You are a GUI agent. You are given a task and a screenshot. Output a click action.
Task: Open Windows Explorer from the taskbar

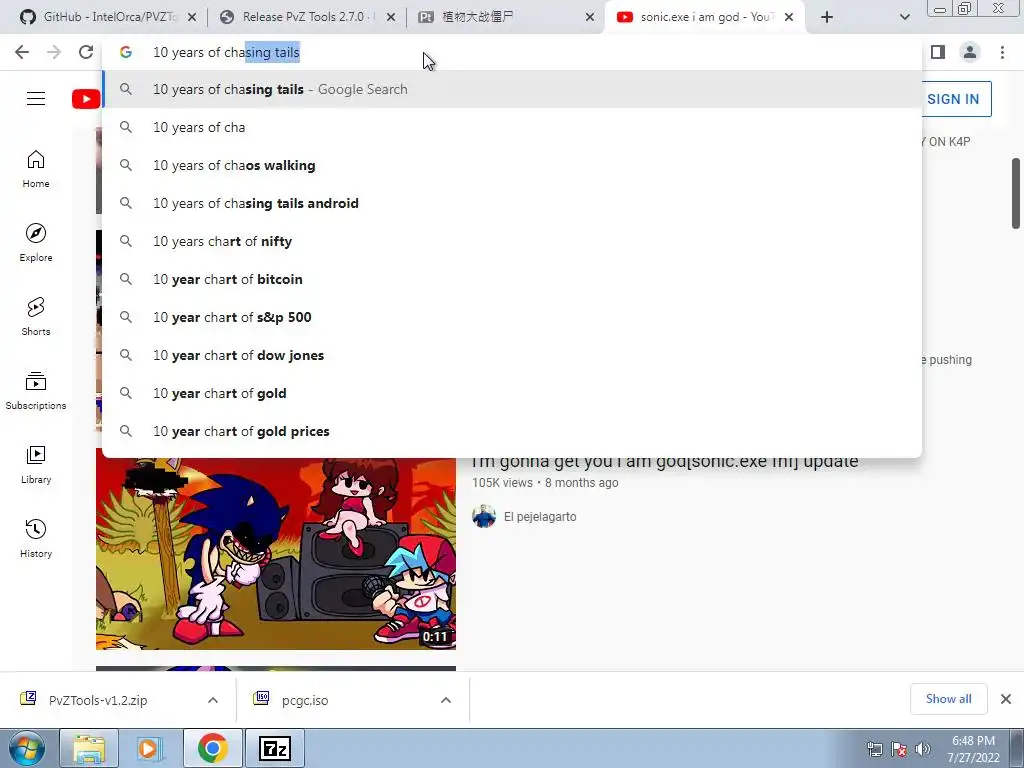coord(89,748)
